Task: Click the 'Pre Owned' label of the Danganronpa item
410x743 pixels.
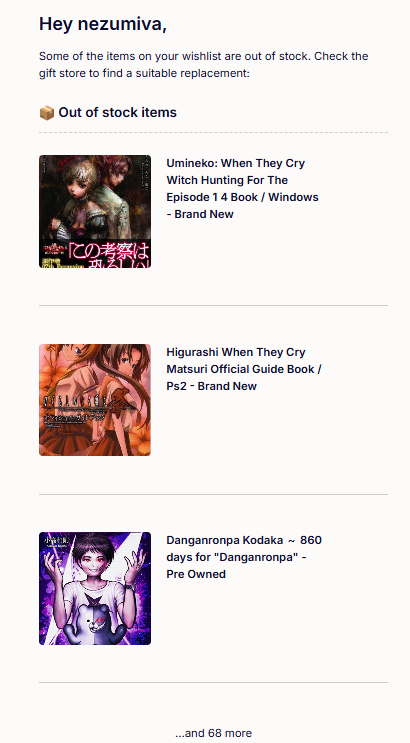Action: tap(196, 574)
